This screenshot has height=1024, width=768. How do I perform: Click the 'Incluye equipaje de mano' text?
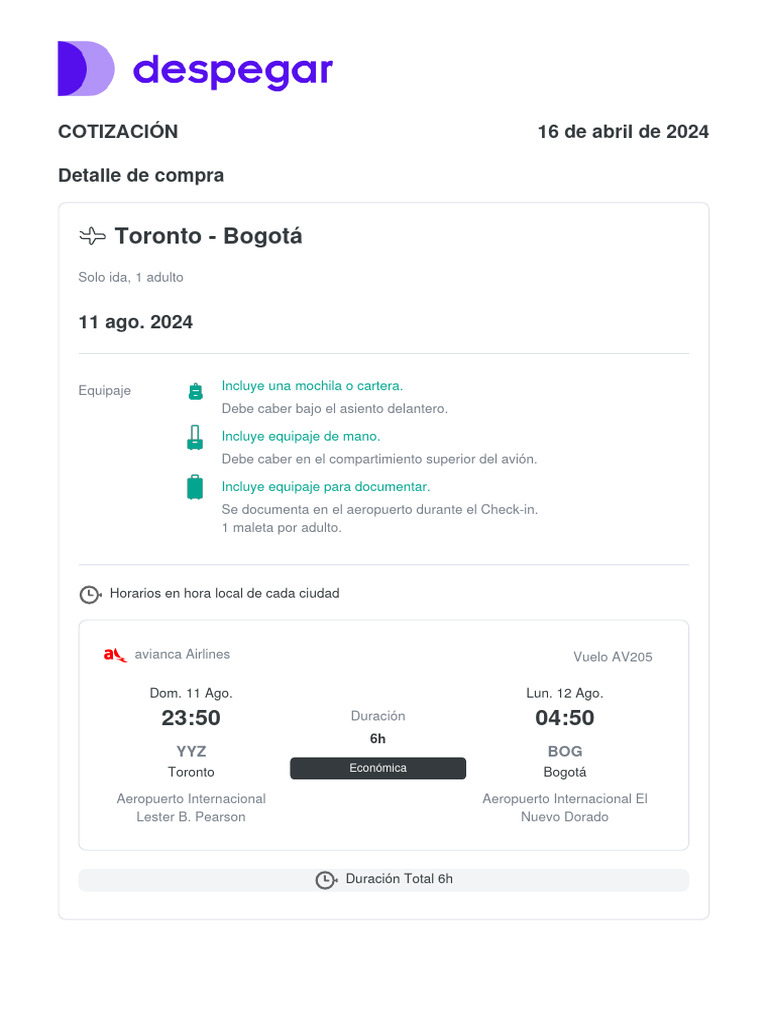(x=301, y=436)
